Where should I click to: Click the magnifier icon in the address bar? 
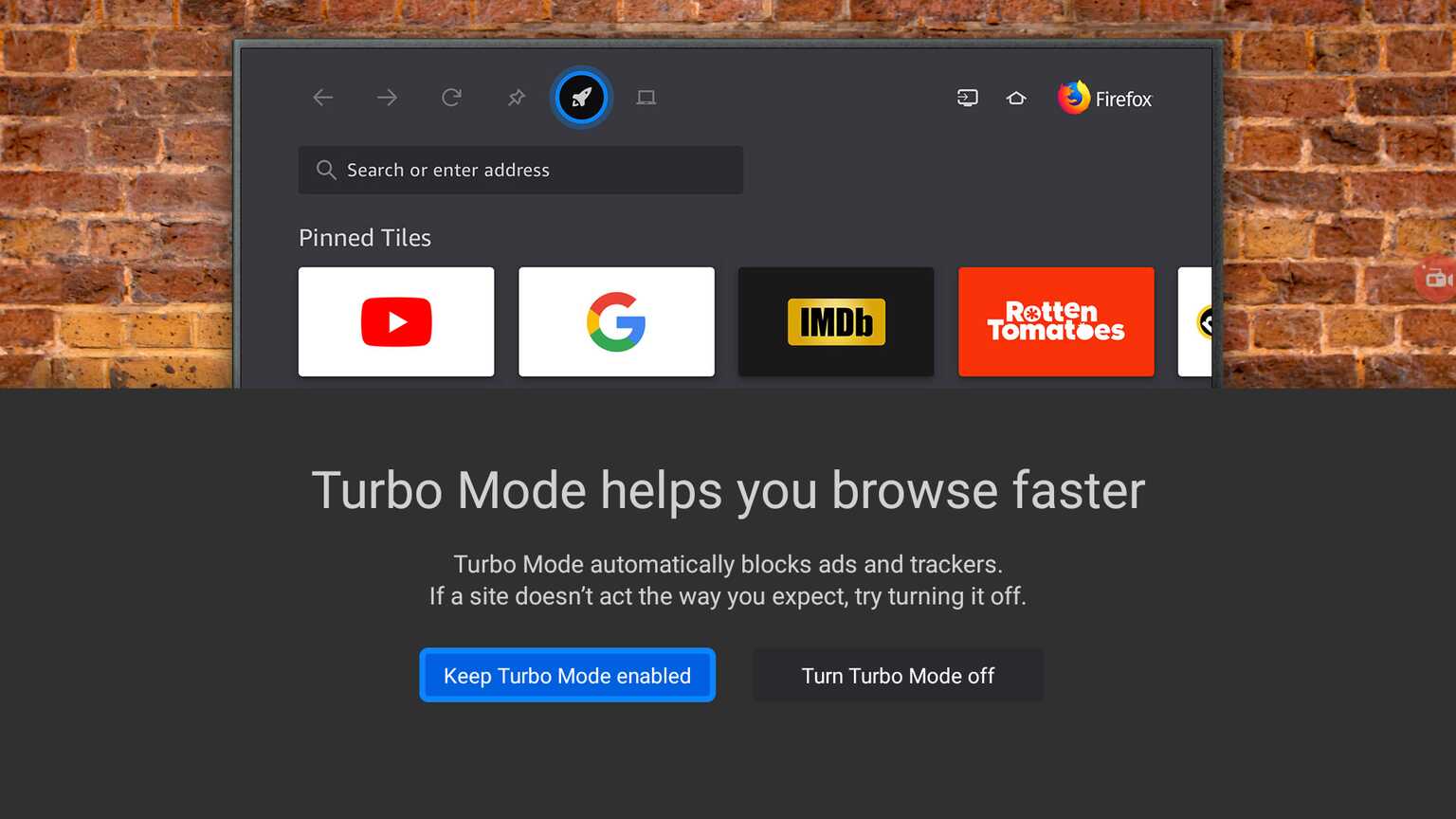pos(325,170)
